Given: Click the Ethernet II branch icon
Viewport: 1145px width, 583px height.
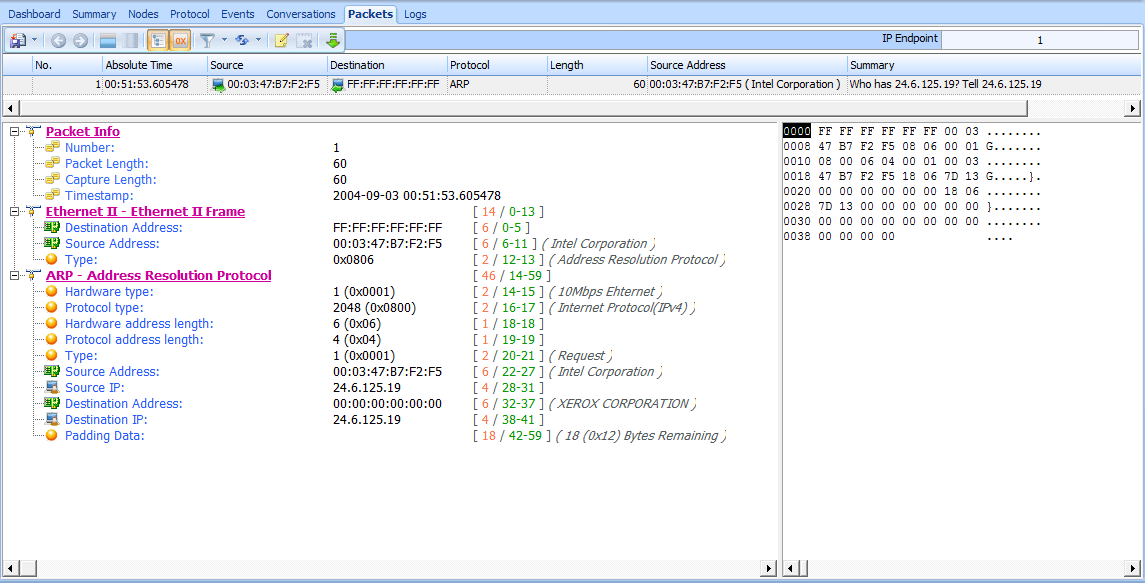Looking at the screenshot, I should 32,212.
